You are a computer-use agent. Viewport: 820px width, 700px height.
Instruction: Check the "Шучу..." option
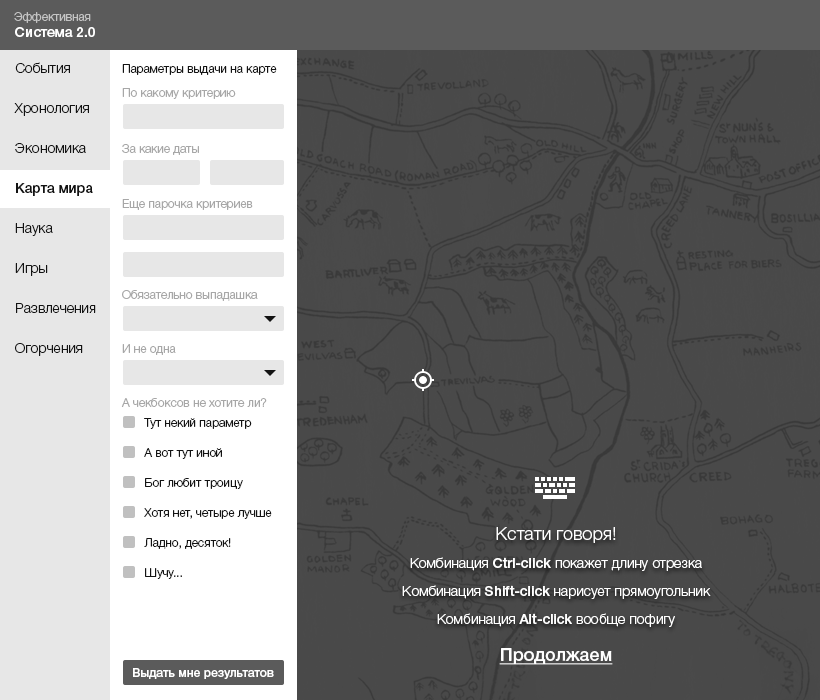(x=128, y=572)
